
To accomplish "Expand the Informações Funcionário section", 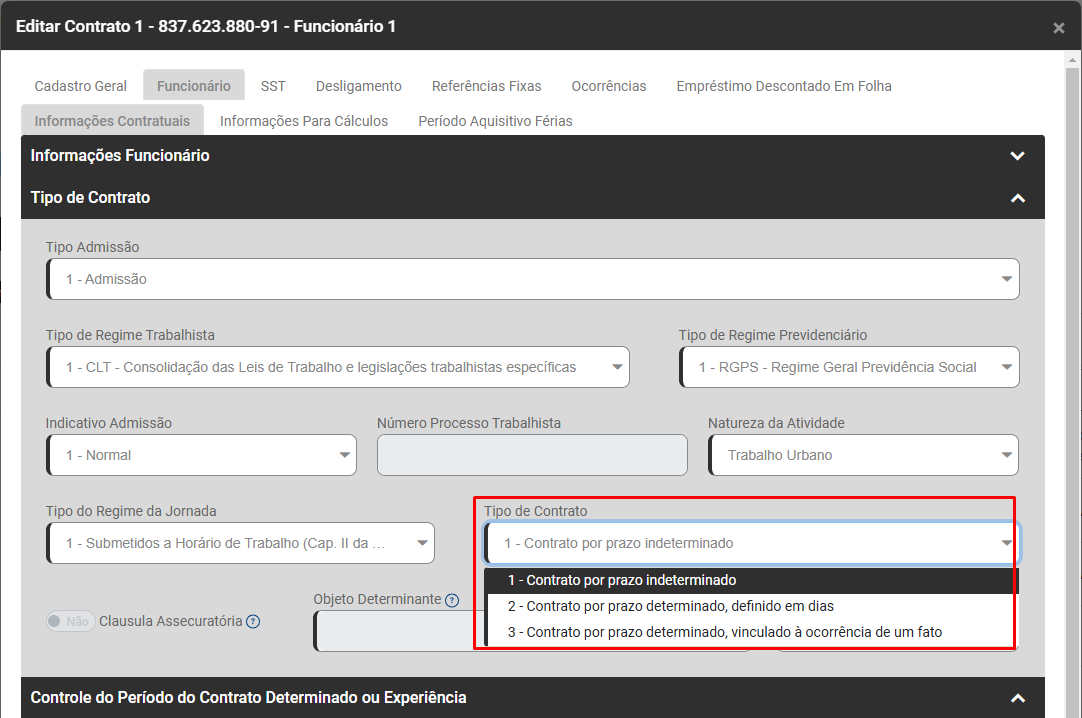I will click(x=1017, y=156).
